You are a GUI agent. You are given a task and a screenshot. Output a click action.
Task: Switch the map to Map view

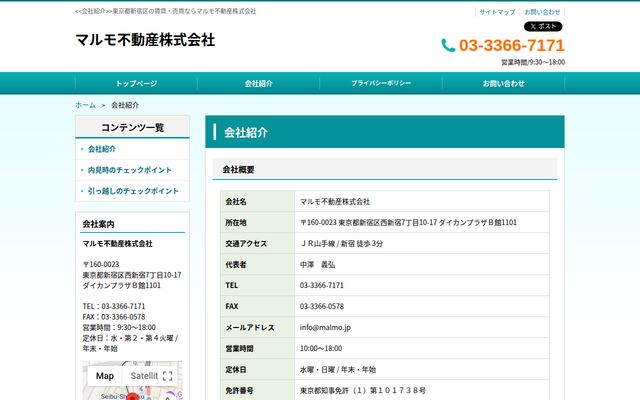(104, 376)
